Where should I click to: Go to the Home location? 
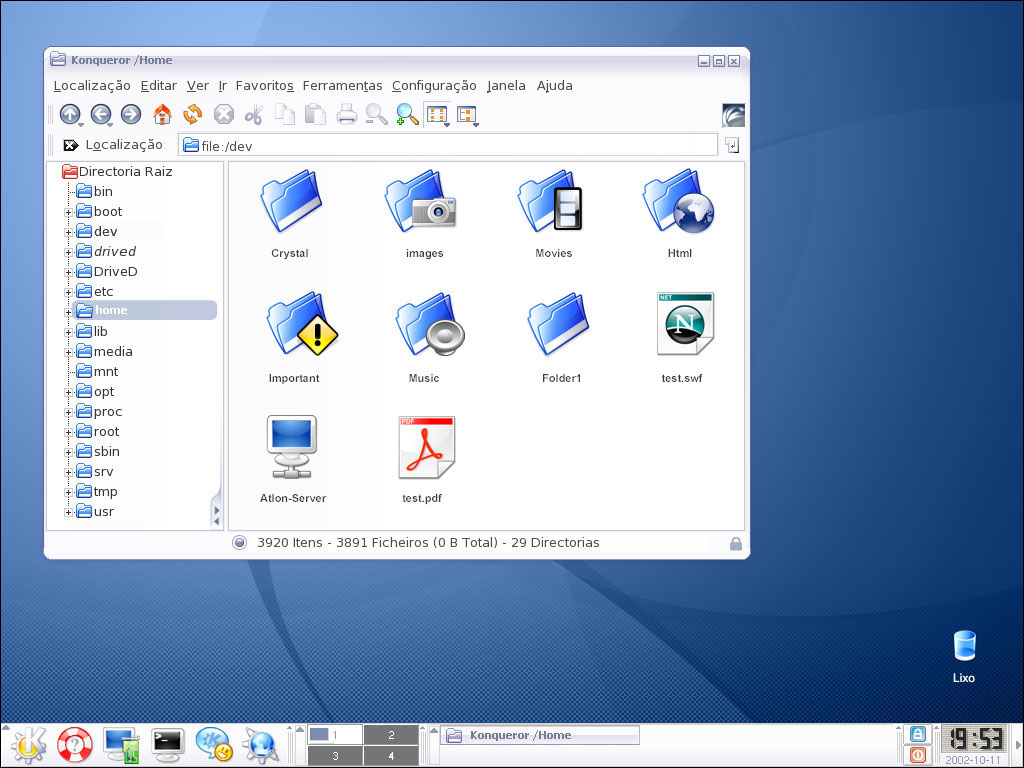tap(162, 114)
